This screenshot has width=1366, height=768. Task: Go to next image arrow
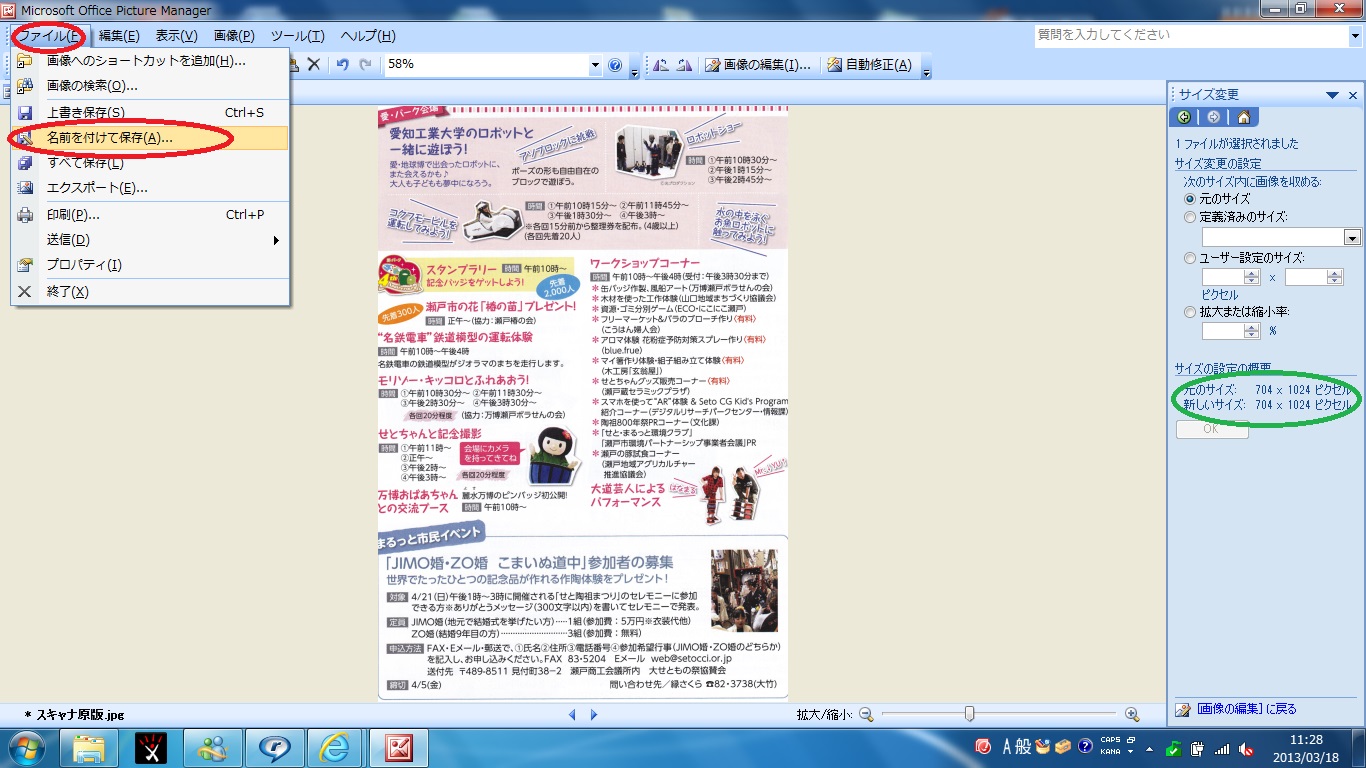[x=594, y=714]
